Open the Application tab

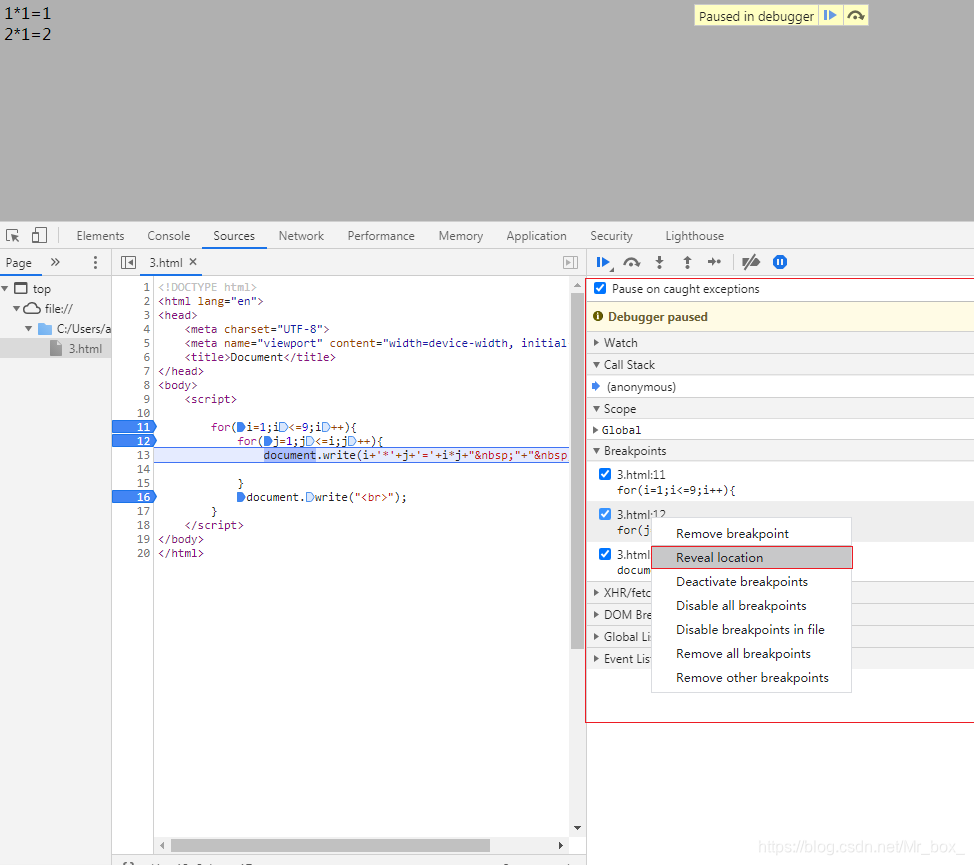tap(536, 236)
